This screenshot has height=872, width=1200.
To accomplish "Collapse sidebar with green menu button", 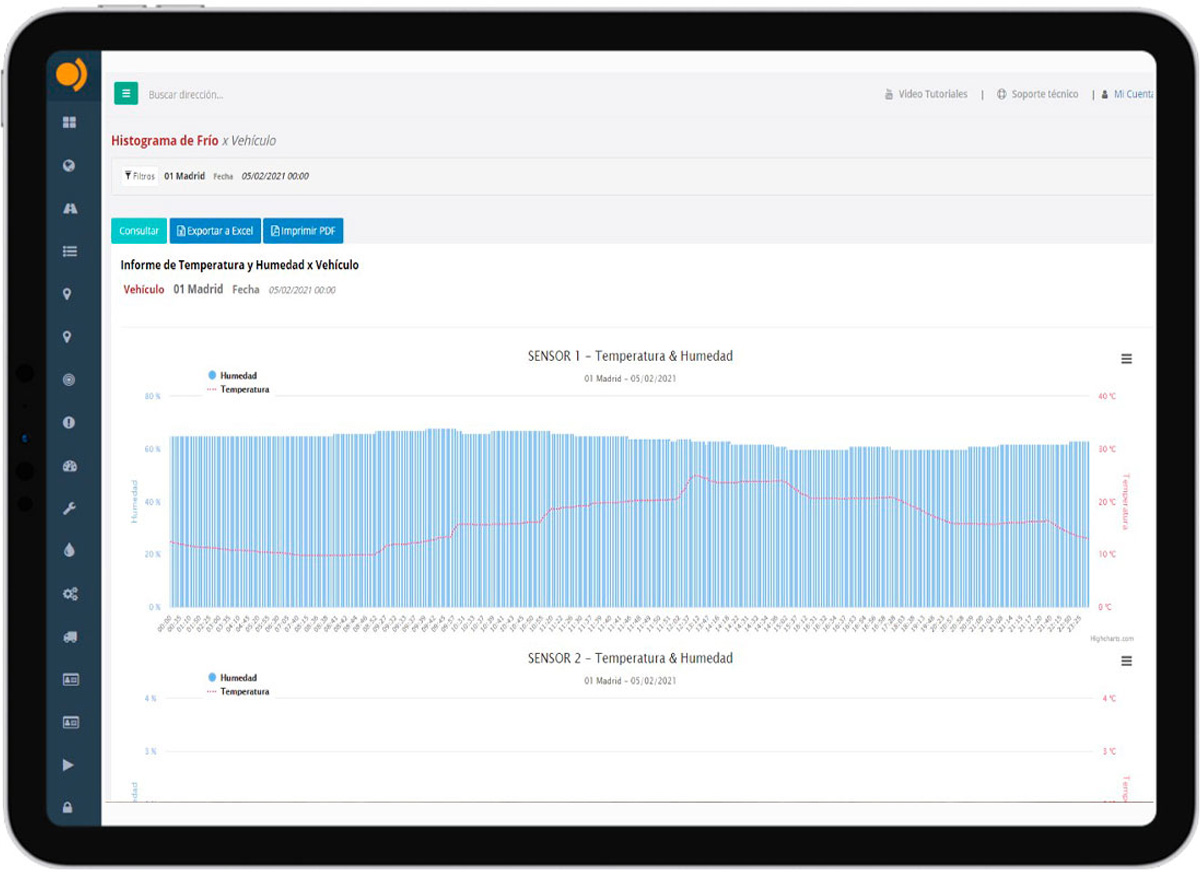I will pyautogui.click(x=125, y=94).
